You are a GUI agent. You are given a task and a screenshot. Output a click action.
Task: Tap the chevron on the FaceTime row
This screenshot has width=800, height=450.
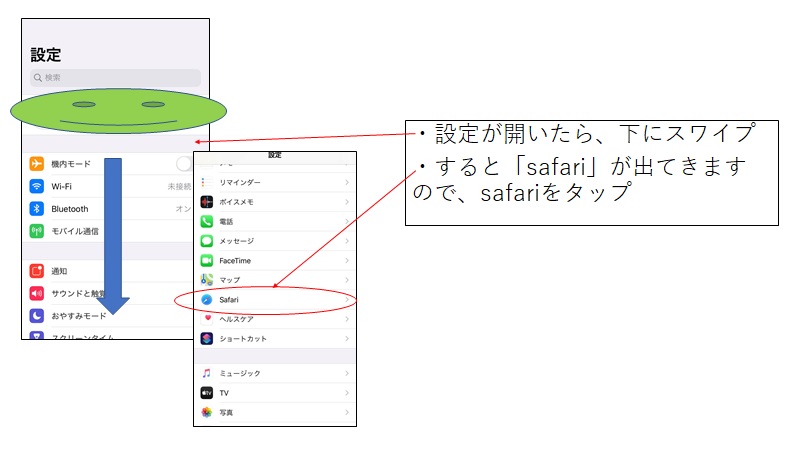click(x=347, y=261)
